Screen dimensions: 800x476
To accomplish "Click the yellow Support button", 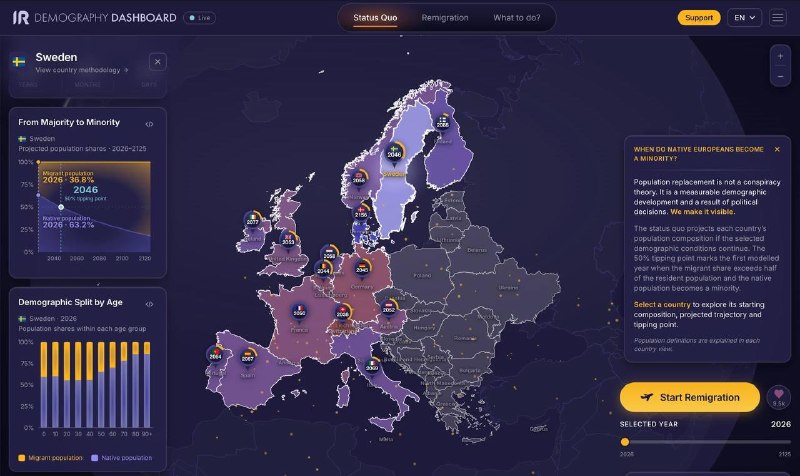I will (698, 18).
